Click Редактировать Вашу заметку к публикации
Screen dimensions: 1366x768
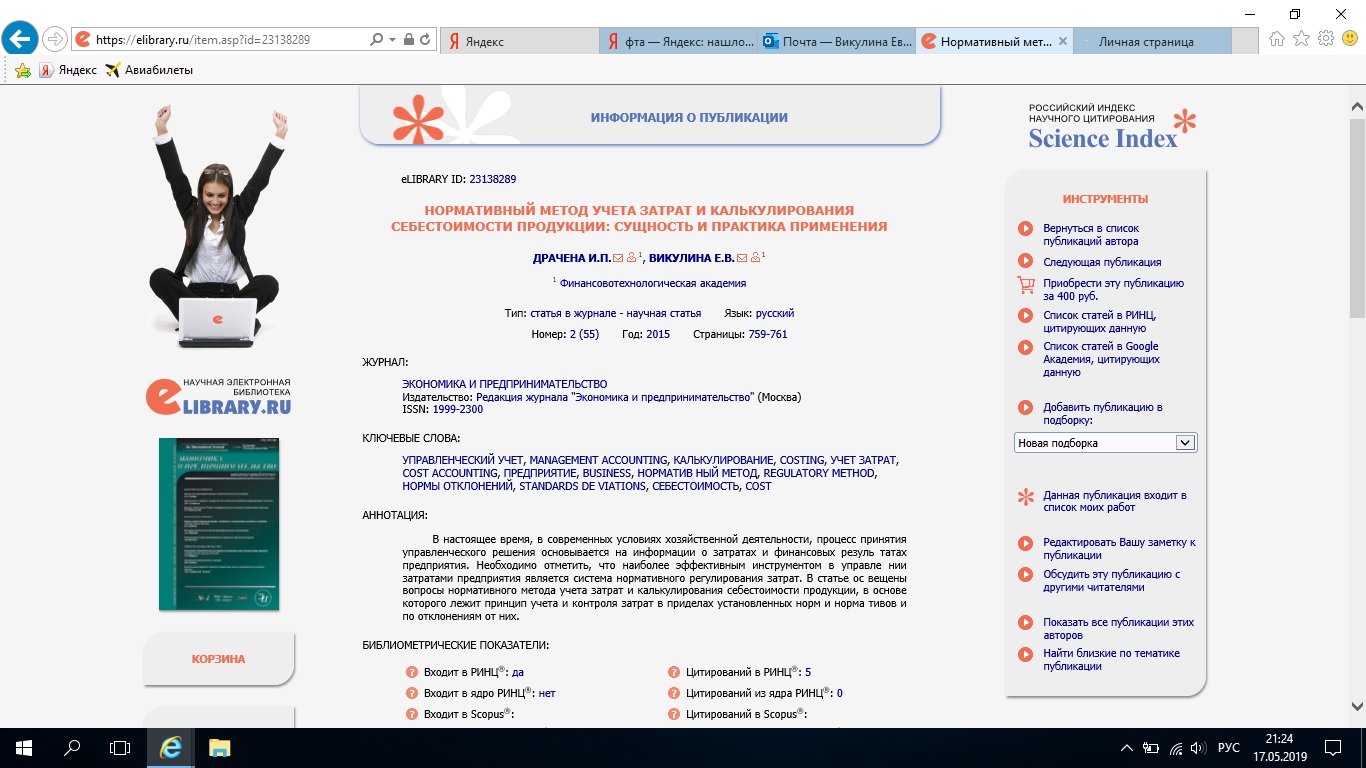(x=1119, y=548)
